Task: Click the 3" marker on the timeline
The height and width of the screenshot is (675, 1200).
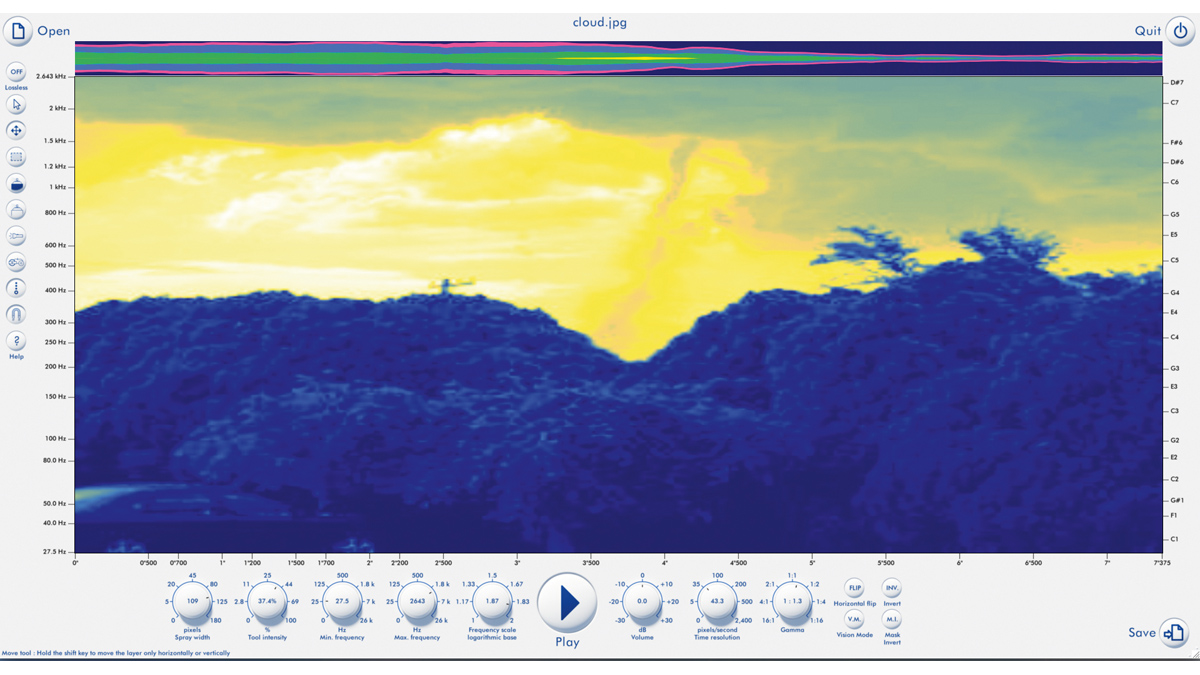Action: (x=517, y=563)
